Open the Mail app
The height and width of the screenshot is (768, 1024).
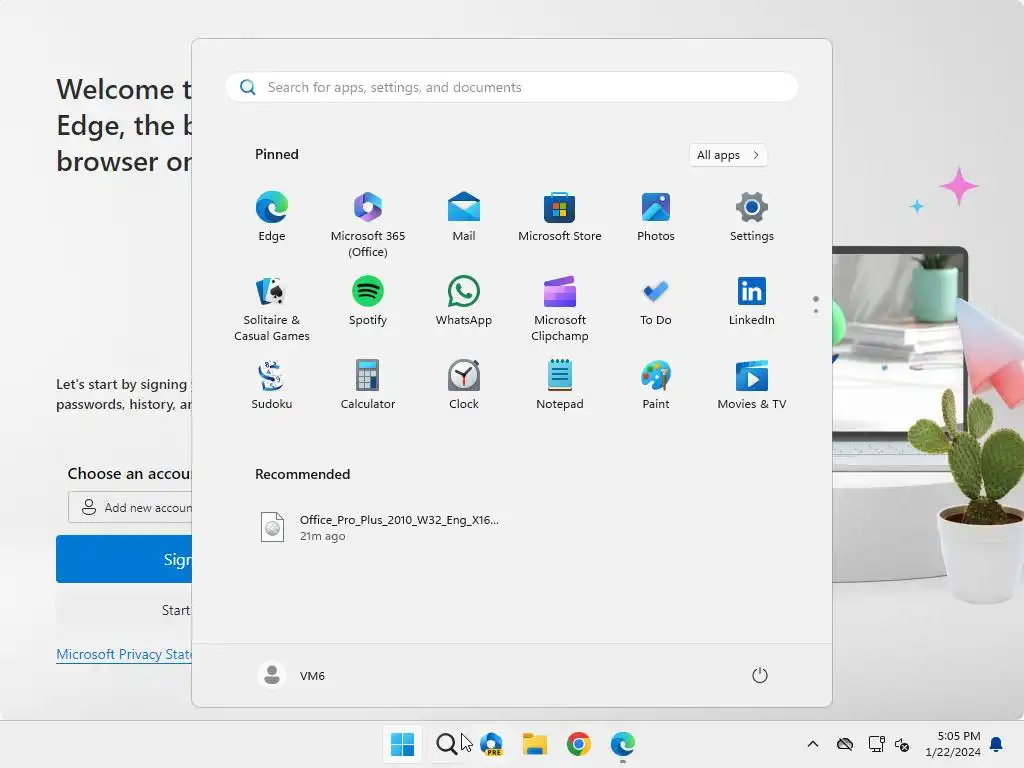point(464,217)
